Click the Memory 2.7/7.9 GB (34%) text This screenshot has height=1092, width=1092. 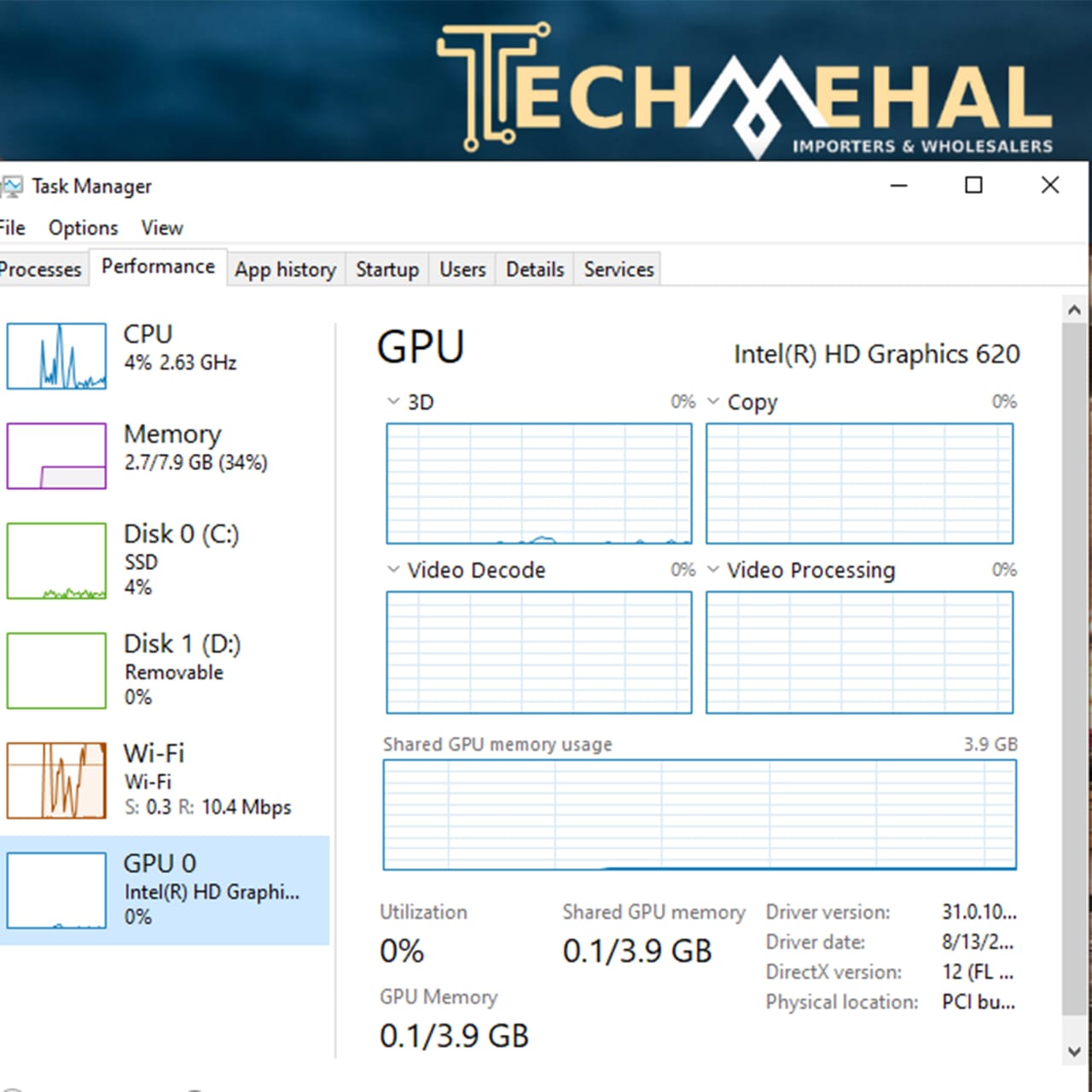195,462
